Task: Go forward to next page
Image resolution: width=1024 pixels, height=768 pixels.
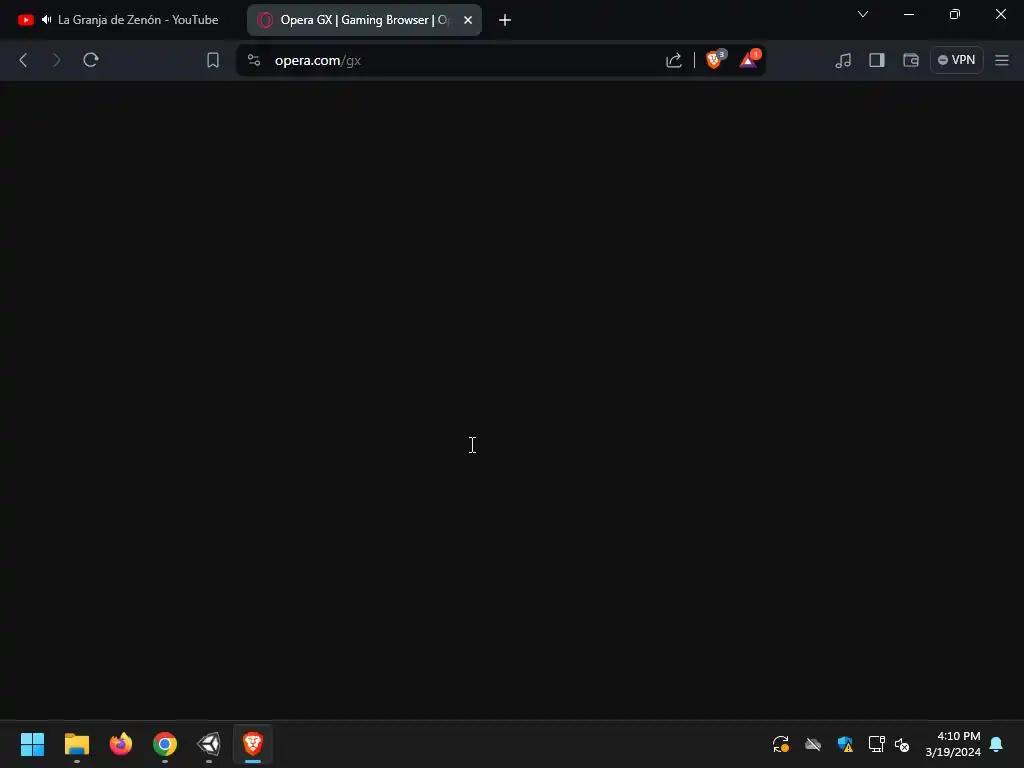Action: coord(56,60)
